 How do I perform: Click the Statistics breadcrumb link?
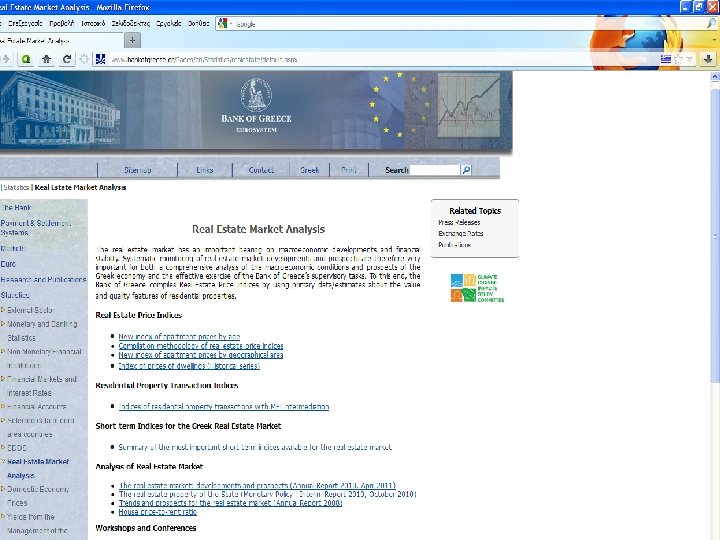16,187
